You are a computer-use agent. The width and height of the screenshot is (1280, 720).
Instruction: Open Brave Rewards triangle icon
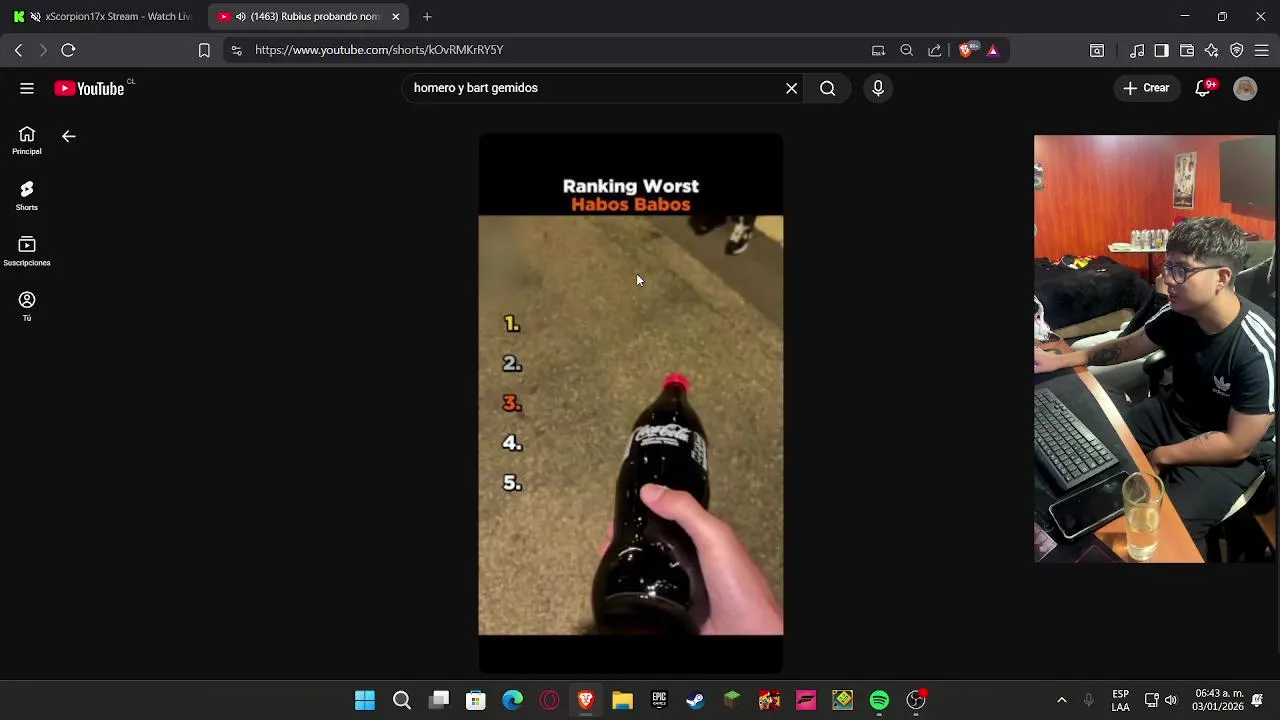coord(993,50)
